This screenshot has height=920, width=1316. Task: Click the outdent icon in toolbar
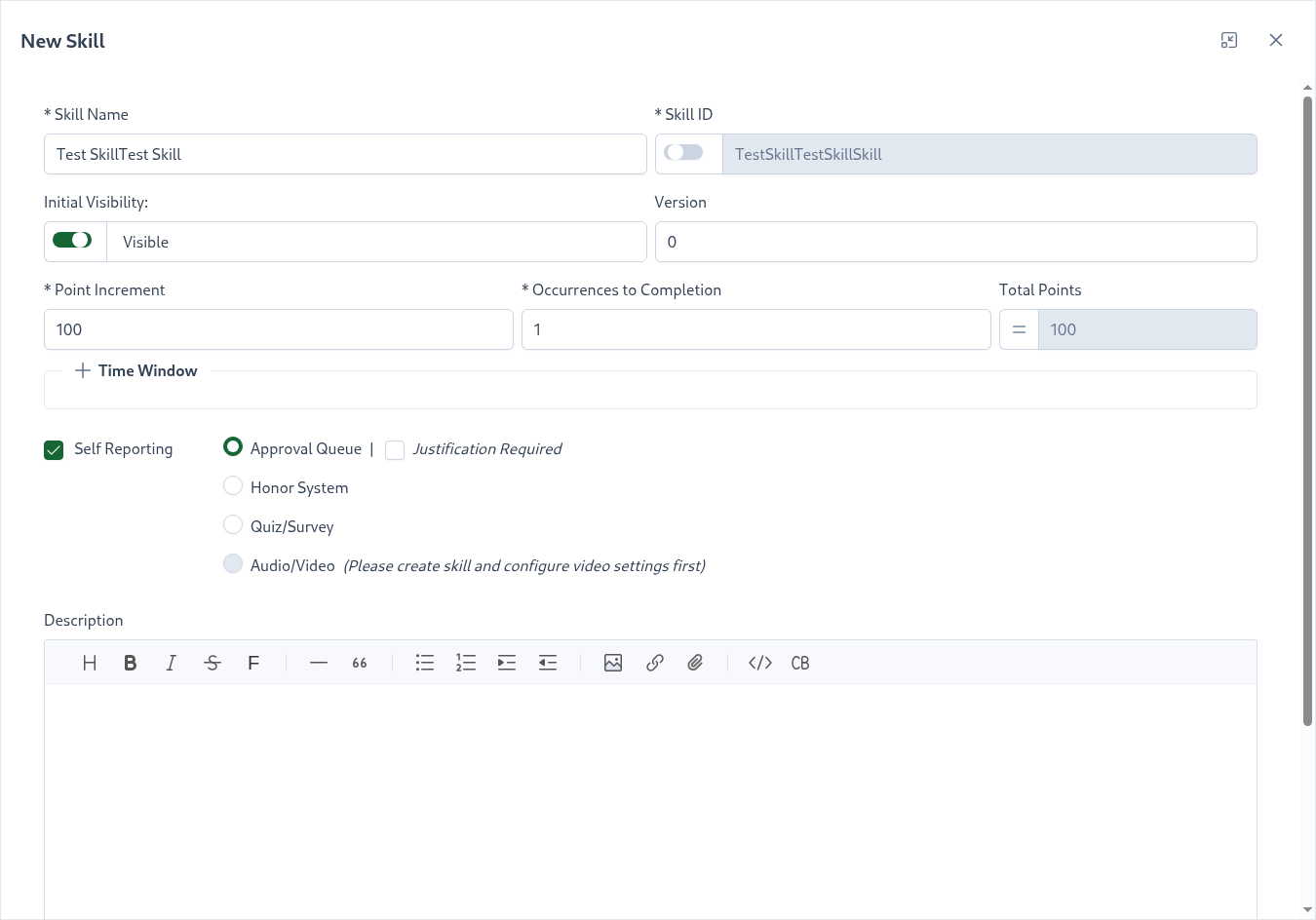pyautogui.click(x=548, y=663)
